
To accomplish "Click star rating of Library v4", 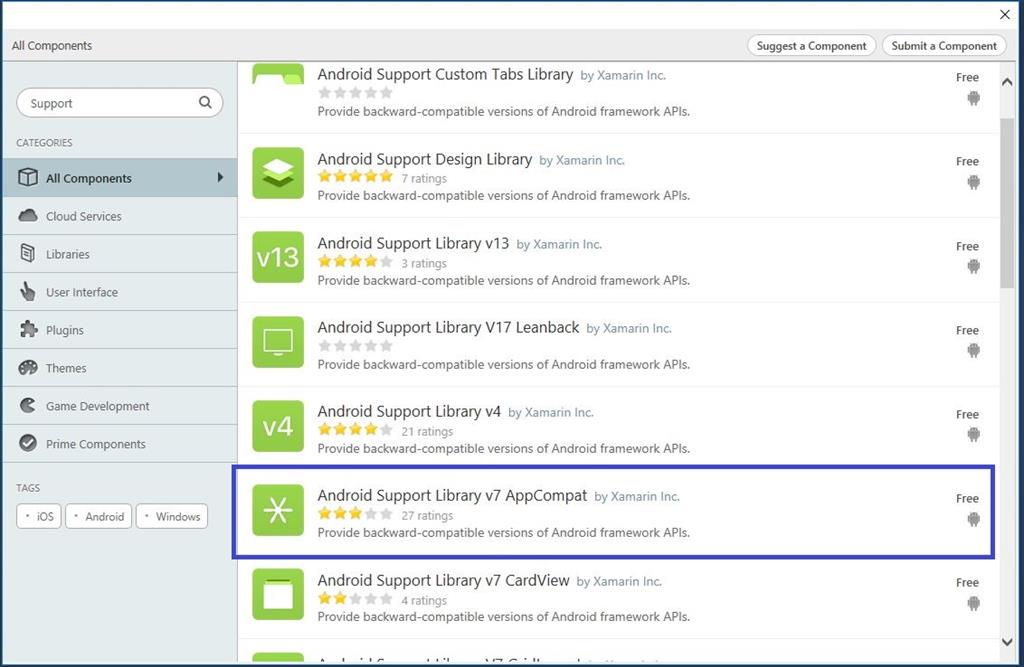I will [355, 429].
